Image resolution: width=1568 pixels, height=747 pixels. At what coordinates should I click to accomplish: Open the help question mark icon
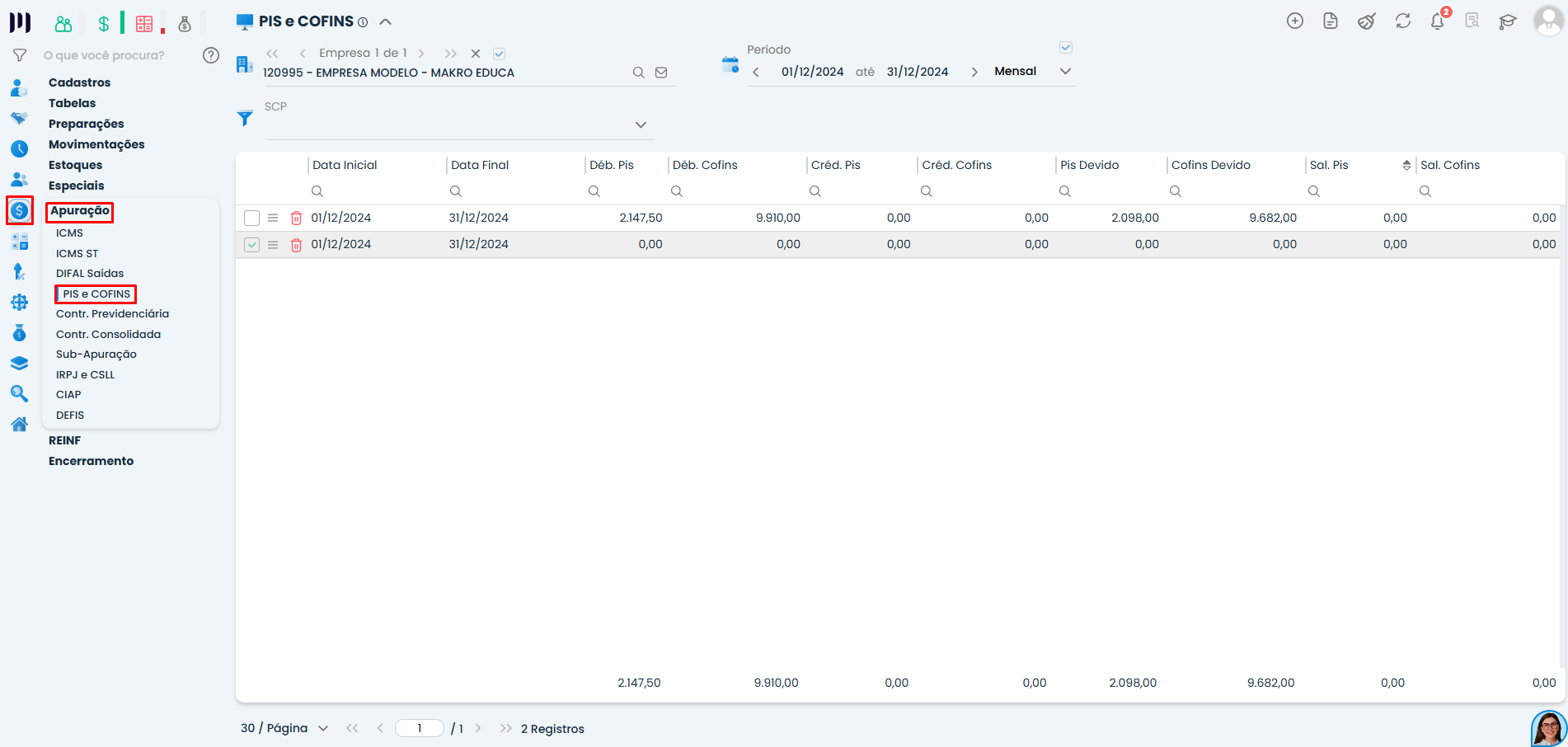coord(211,55)
